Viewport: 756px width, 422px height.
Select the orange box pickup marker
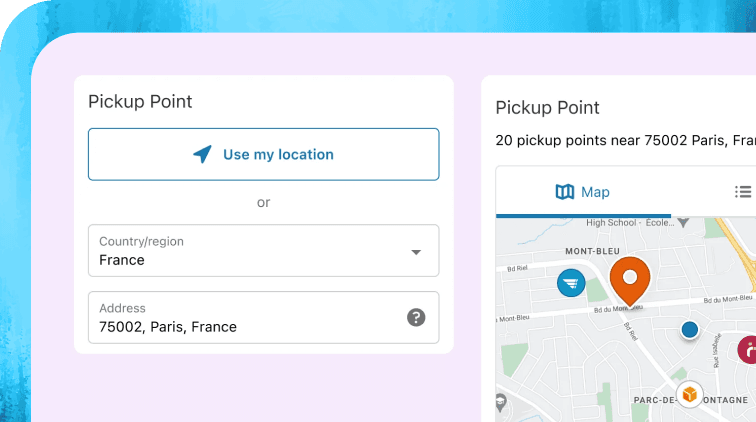tap(689, 393)
